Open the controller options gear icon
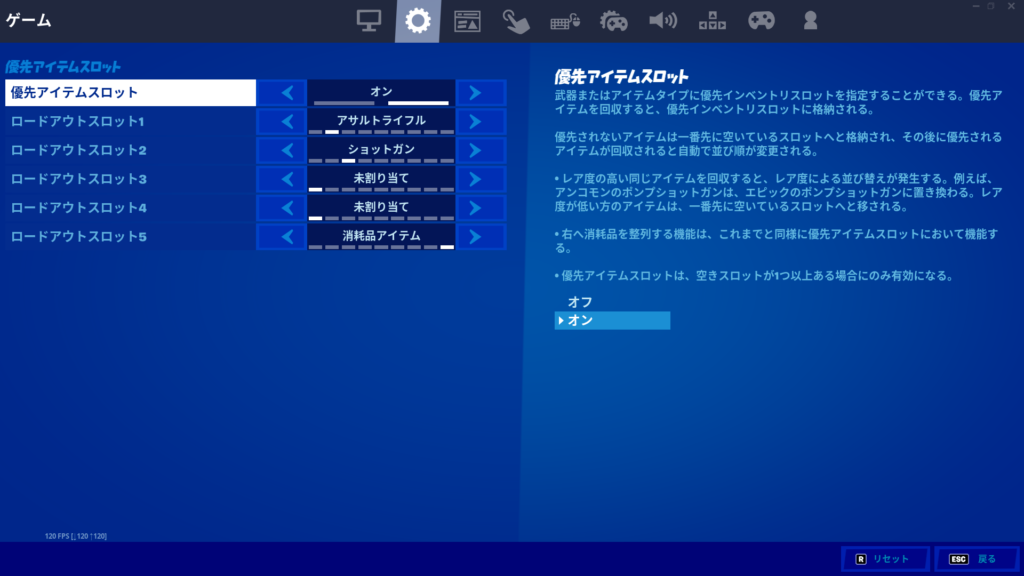 (x=615, y=19)
